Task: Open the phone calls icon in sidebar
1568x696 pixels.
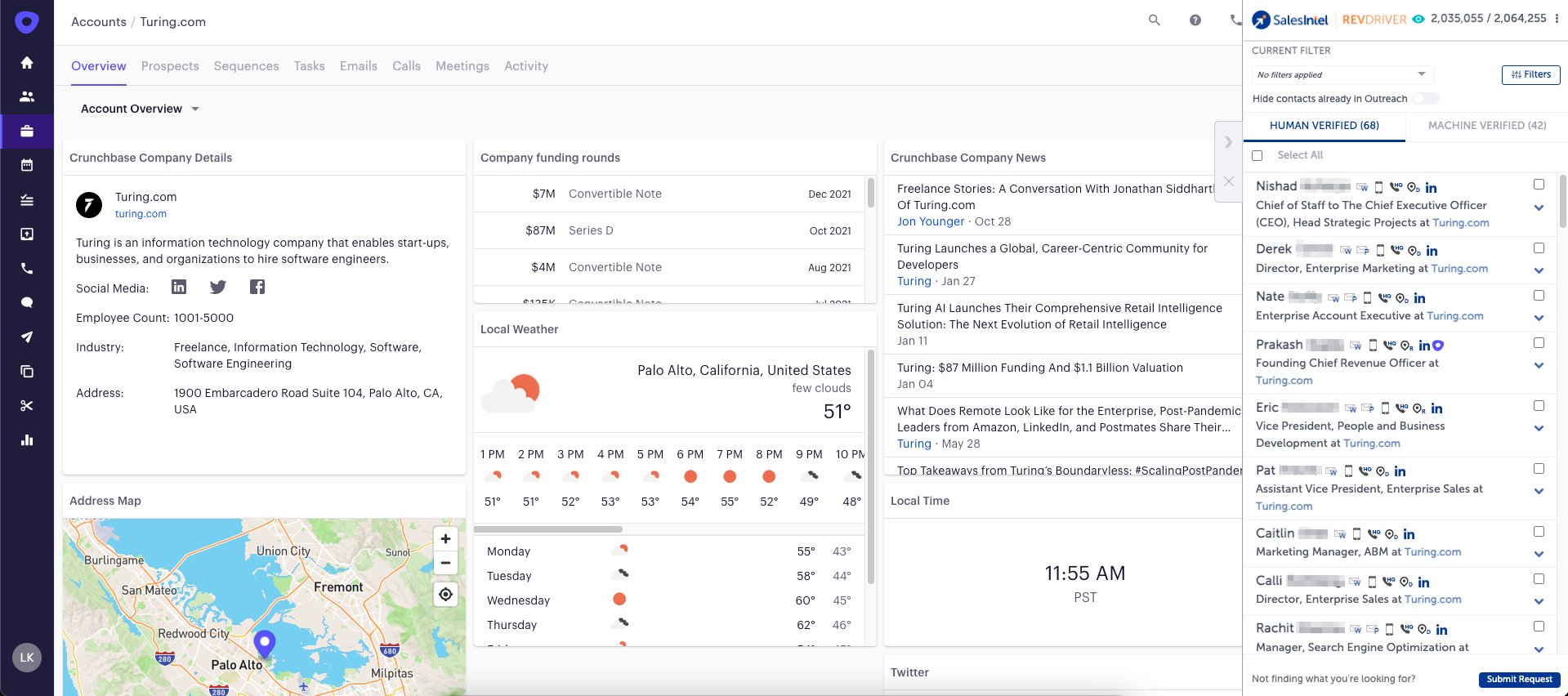Action: click(x=27, y=268)
